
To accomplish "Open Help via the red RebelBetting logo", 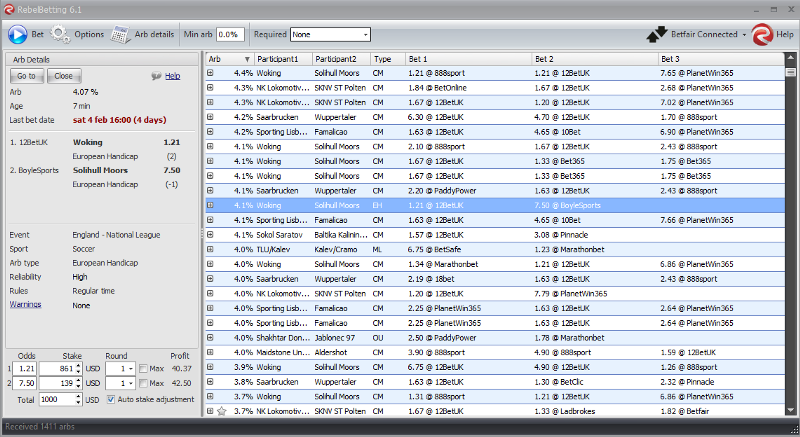I will tap(762, 34).
